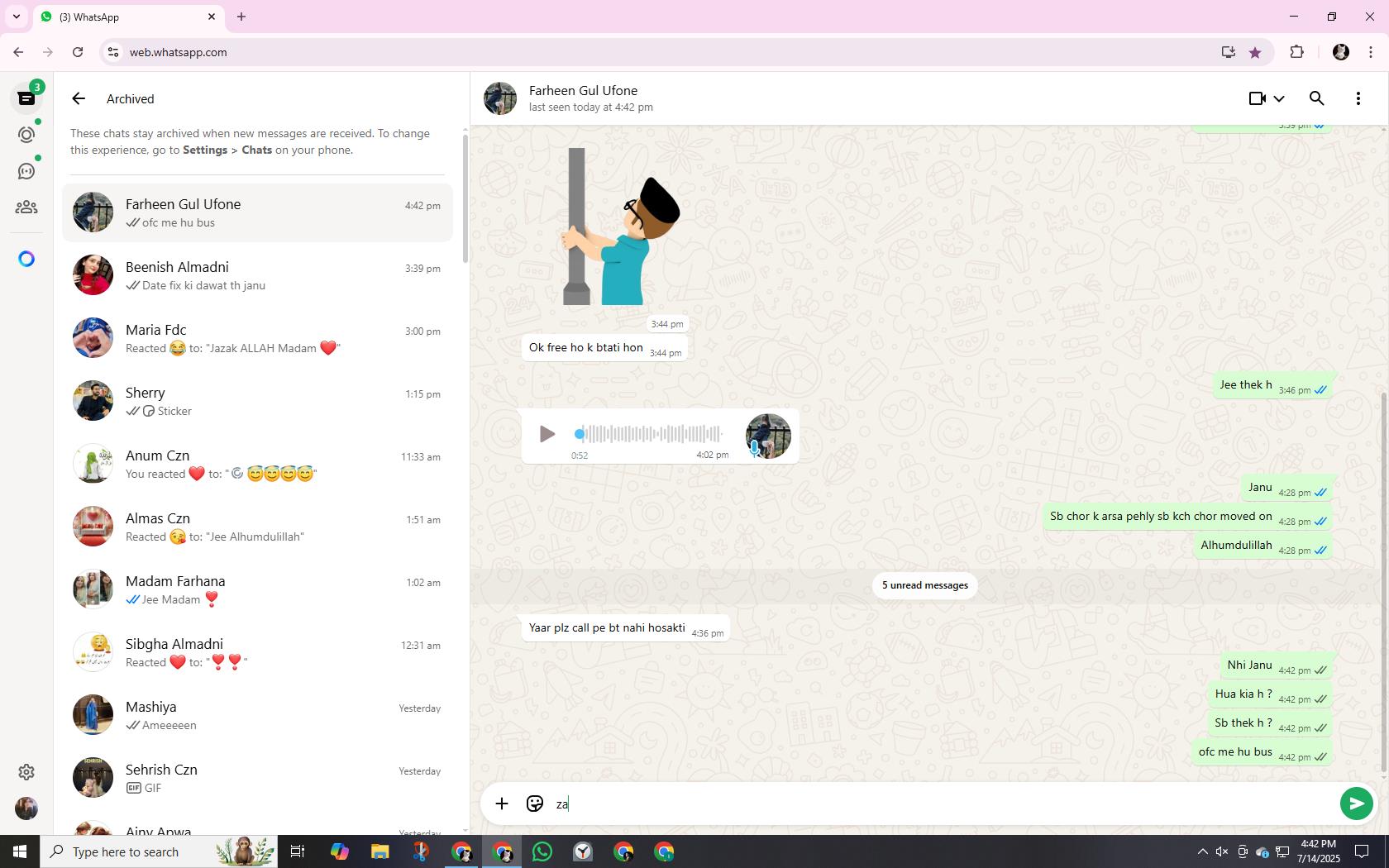Play the 0:52 voice message
Screen dimensions: 1389x868
(547, 433)
